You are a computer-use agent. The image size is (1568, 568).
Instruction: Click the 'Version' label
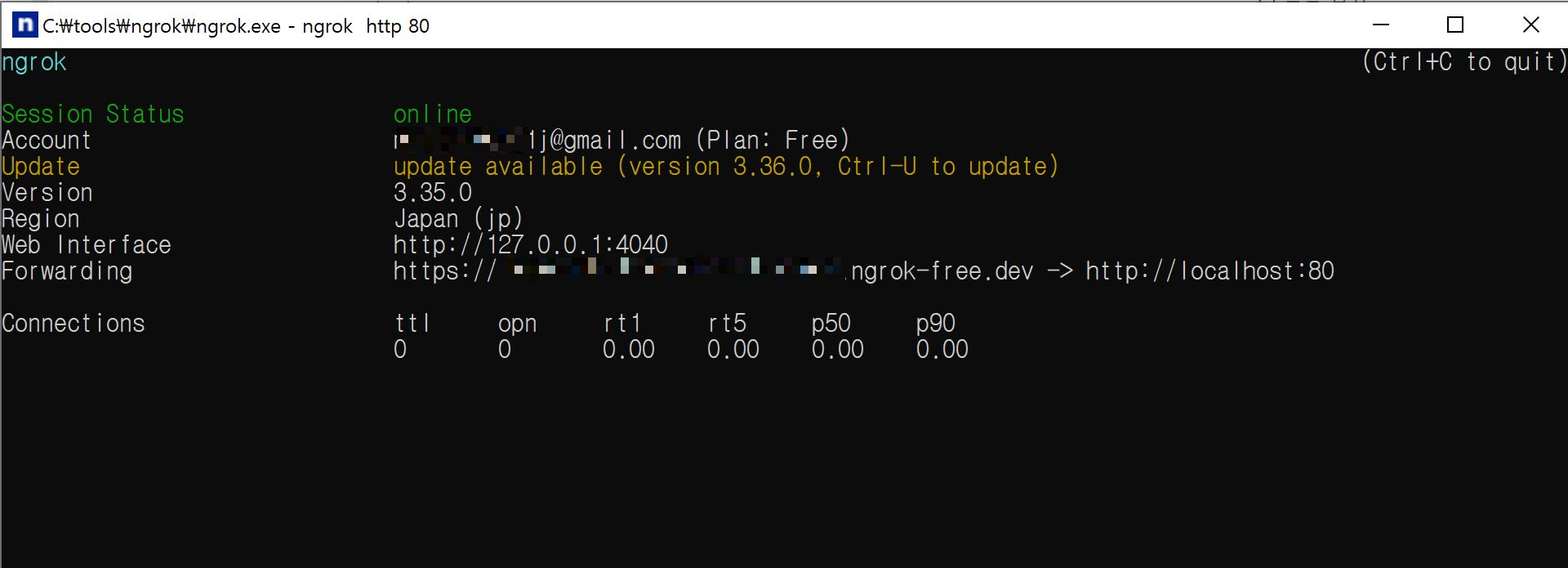pyautogui.click(x=47, y=193)
